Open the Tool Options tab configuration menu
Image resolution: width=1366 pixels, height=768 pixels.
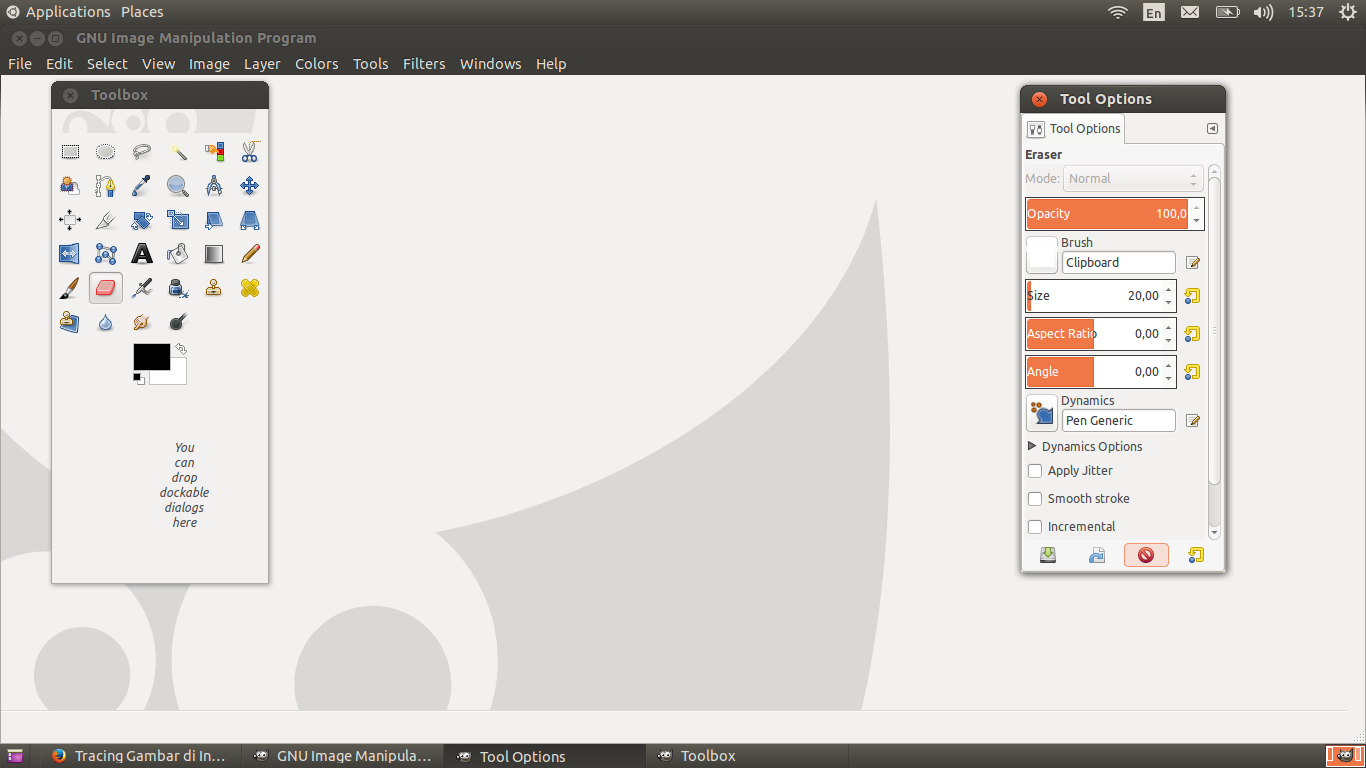pyautogui.click(x=1212, y=129)
